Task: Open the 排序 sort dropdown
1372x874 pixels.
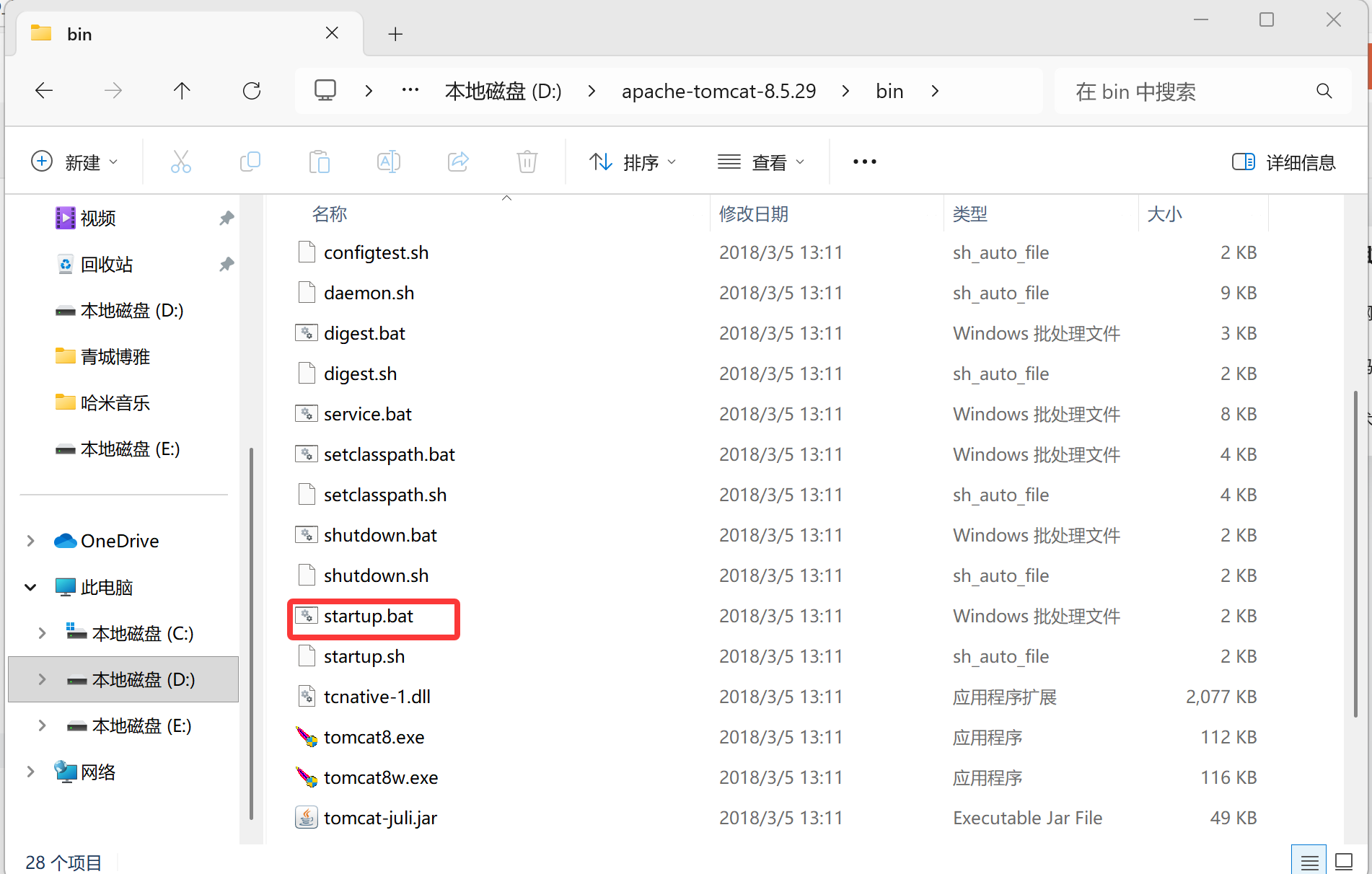Action: tap(632, 162)
